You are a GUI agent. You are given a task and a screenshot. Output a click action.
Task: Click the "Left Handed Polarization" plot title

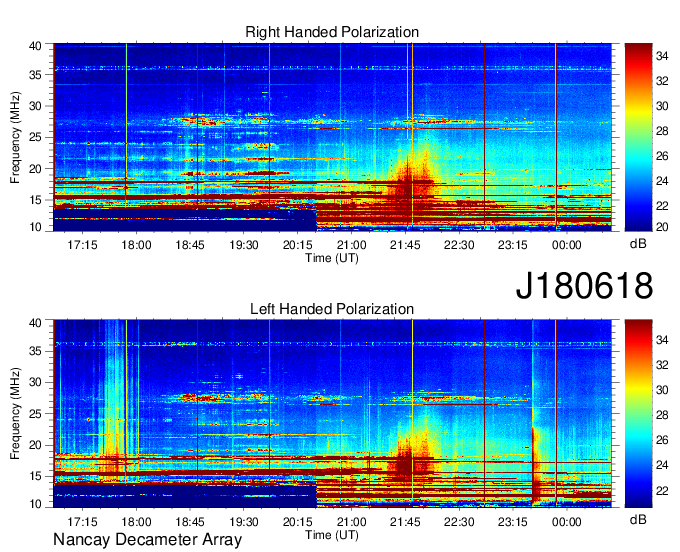(x=332, y=309)
